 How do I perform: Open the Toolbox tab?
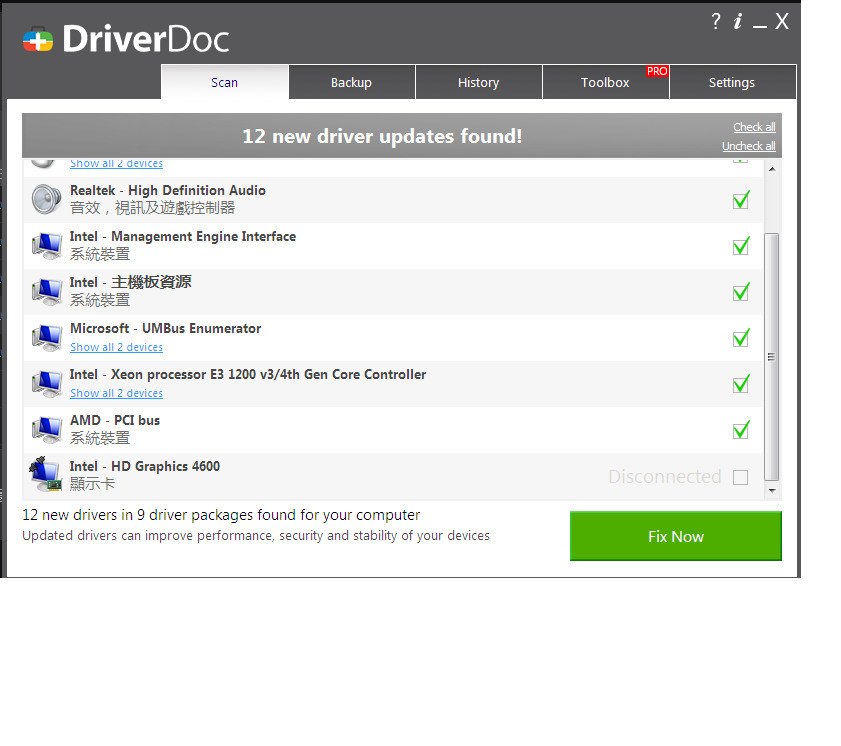point(606,82)
